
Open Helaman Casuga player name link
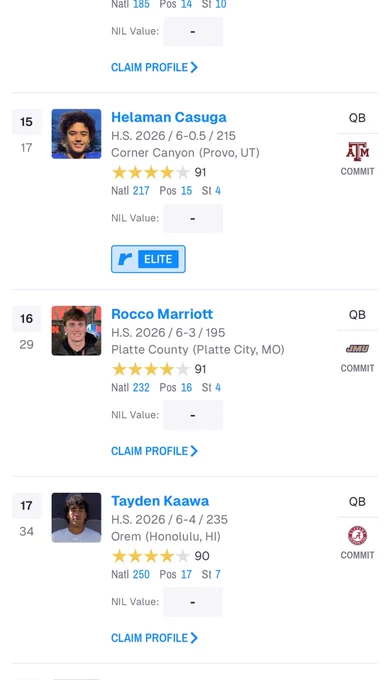point(169,117)
